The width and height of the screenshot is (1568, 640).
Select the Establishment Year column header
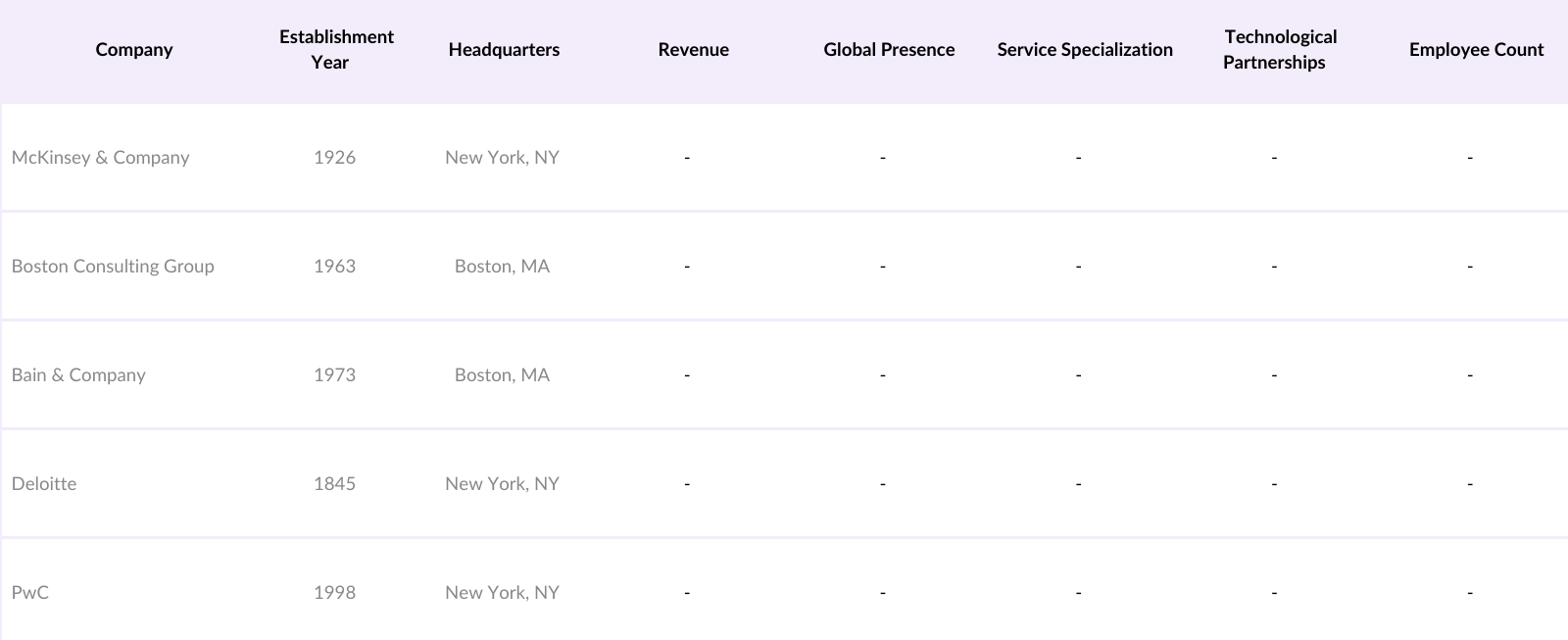tap(335, 50)
